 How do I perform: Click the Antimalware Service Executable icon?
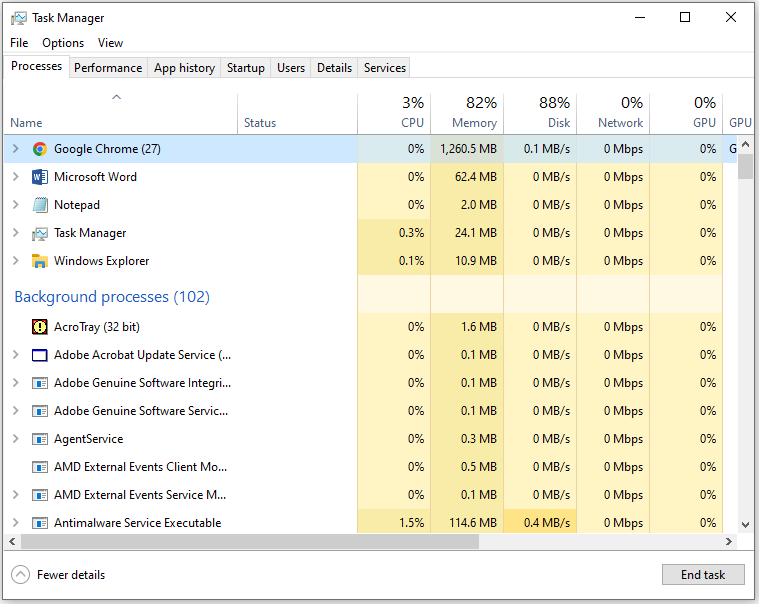[40, 523]
